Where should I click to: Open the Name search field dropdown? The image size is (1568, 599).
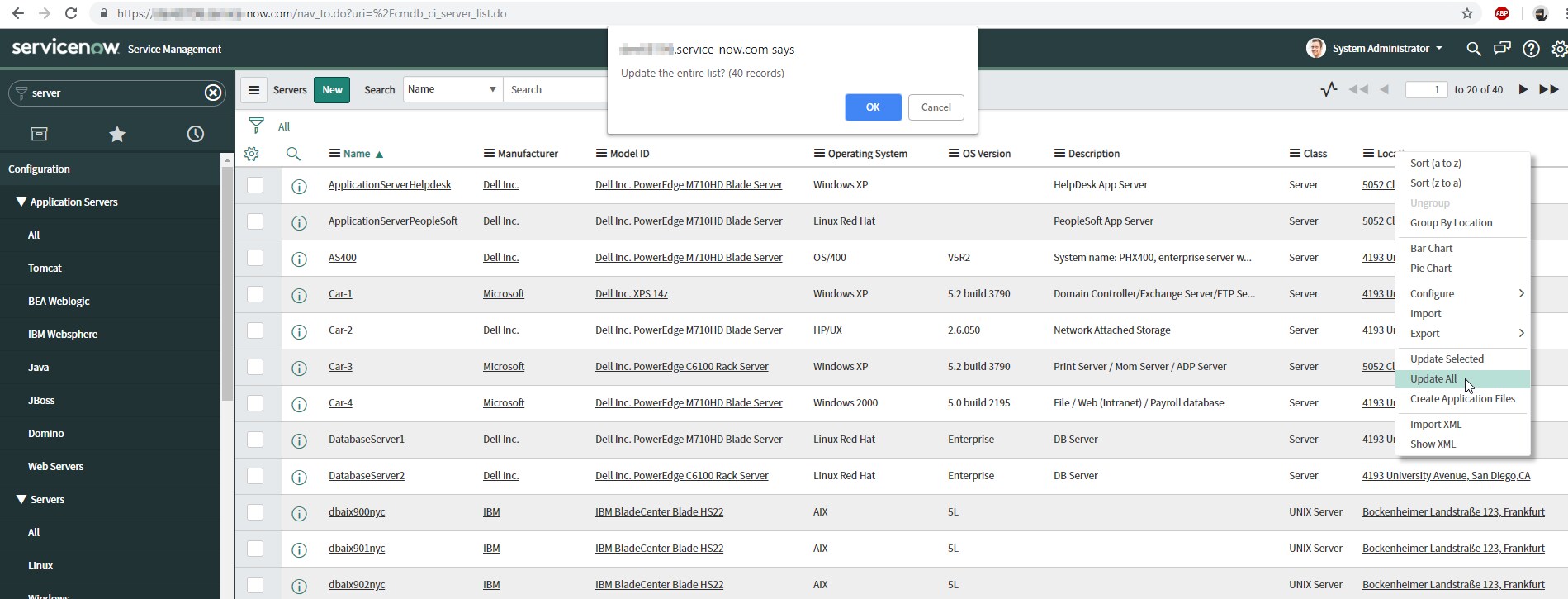[x=452, y=89]
